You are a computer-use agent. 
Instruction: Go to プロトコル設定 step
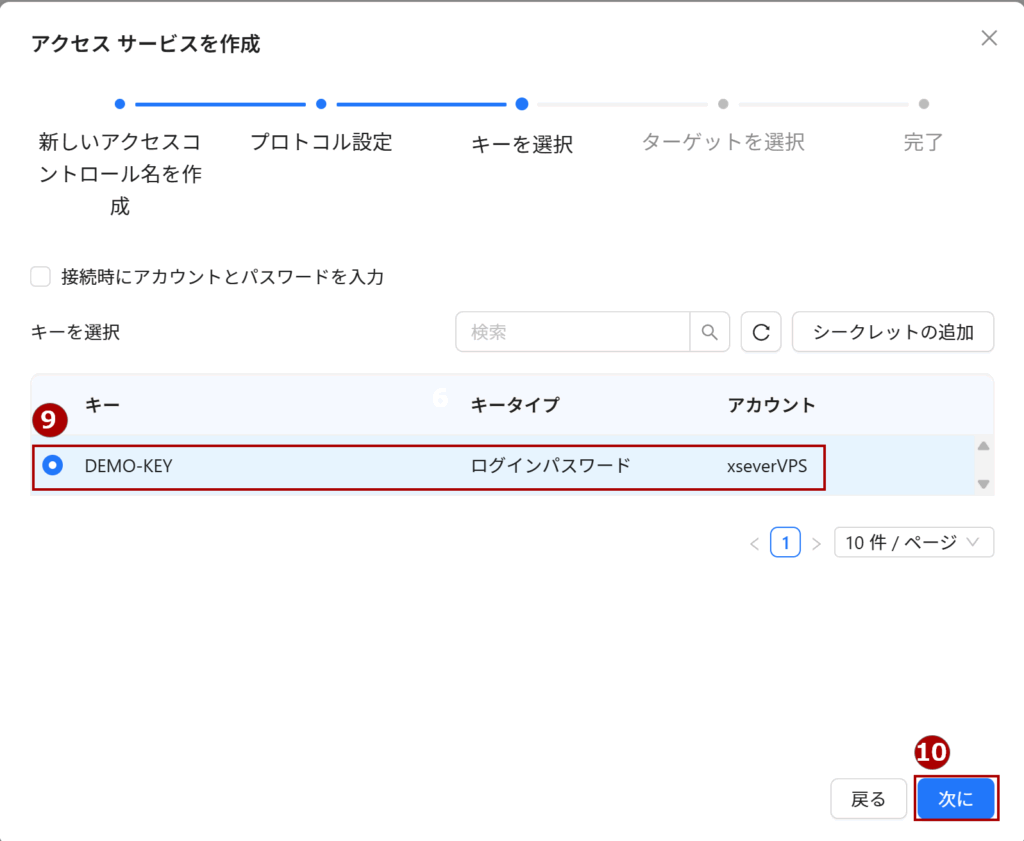[321, 142]
